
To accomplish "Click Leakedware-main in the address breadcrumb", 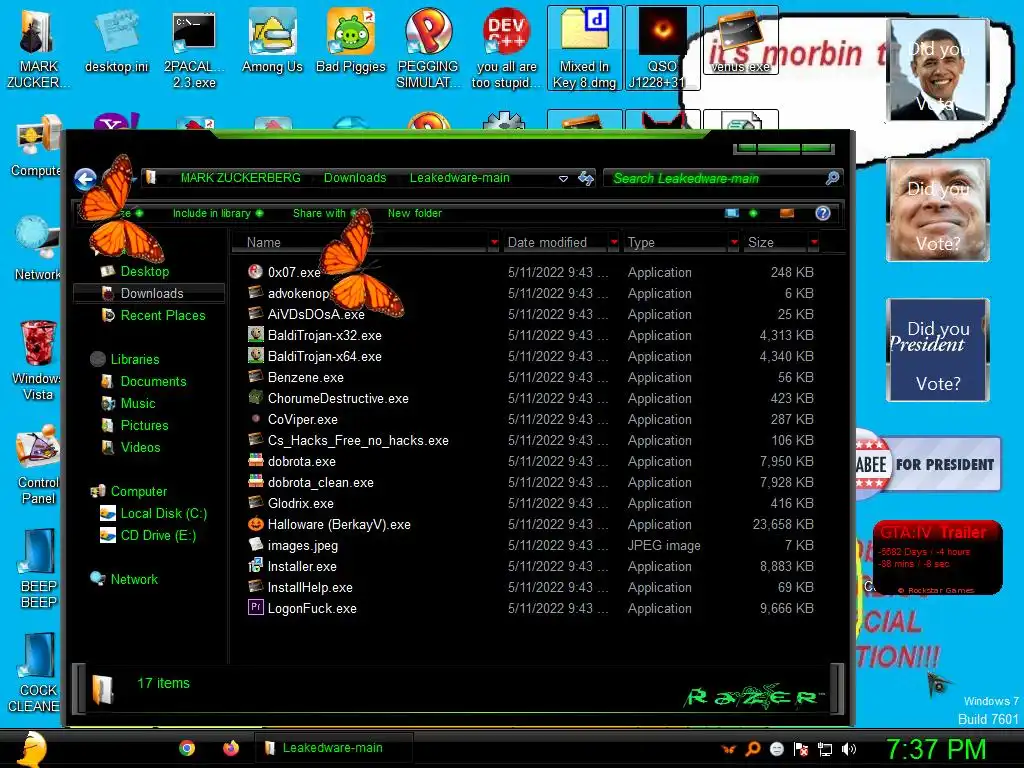I will [460, 178].
